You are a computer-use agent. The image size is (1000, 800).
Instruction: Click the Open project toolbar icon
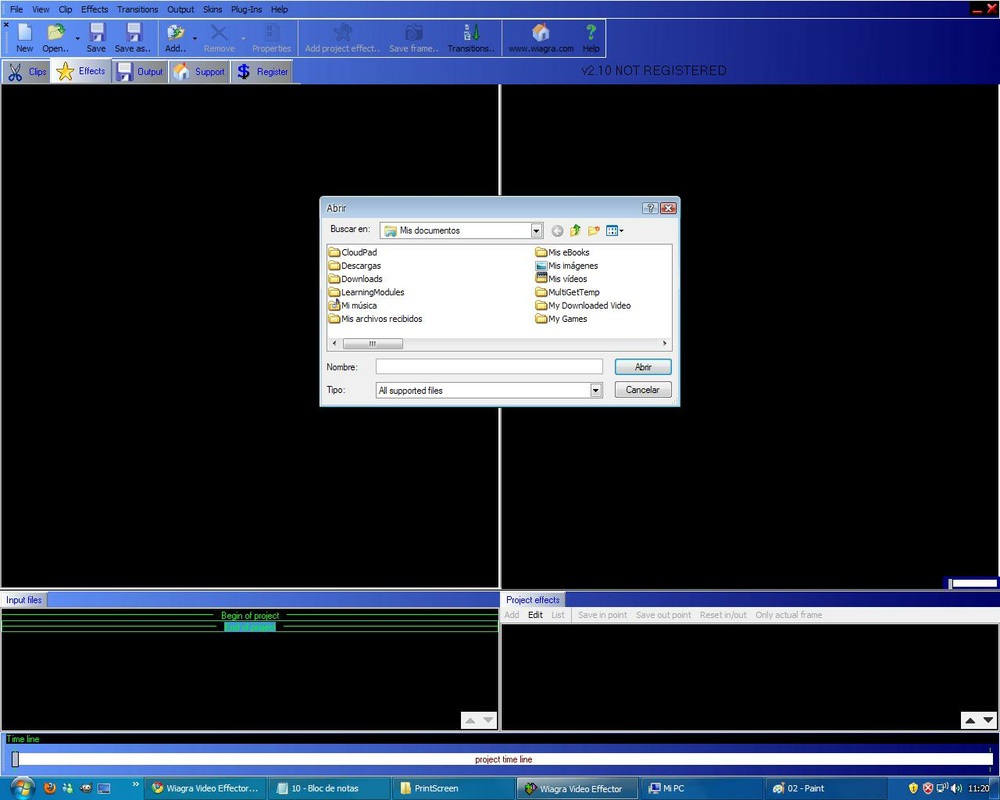55,33
